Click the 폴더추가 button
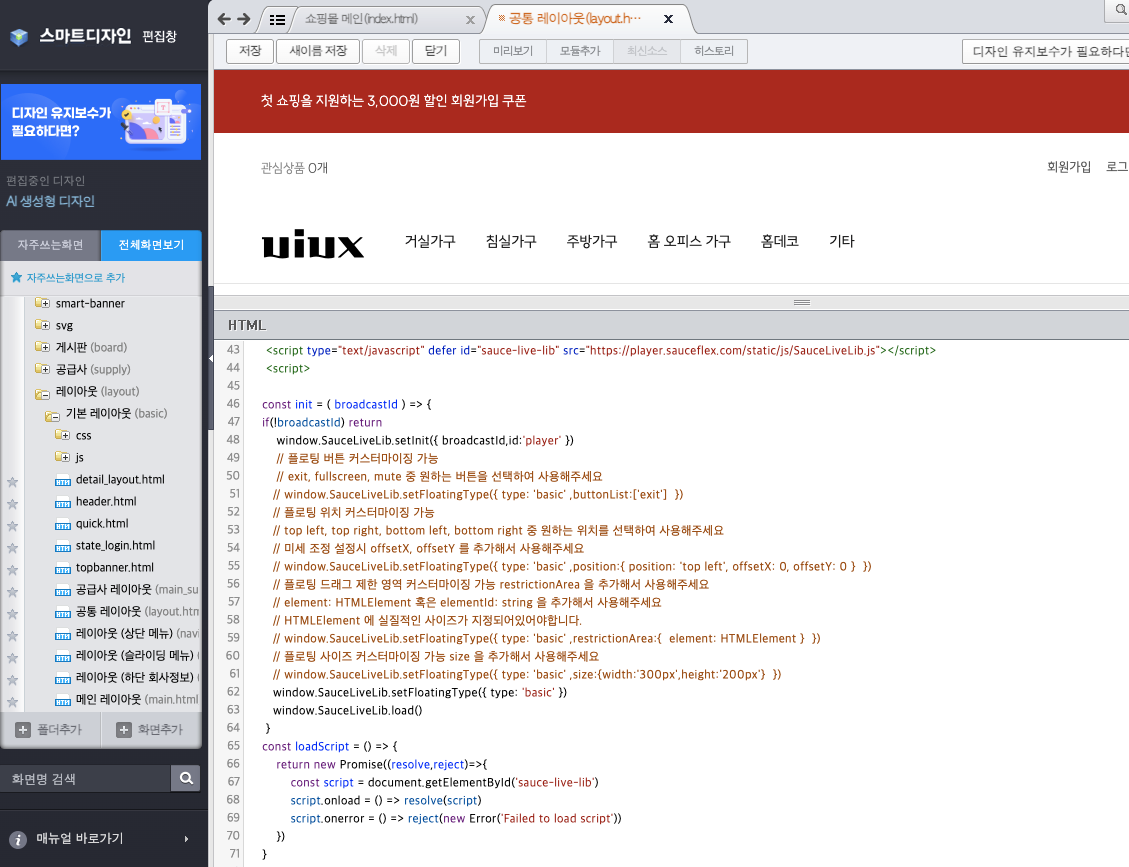 point(50,729)
